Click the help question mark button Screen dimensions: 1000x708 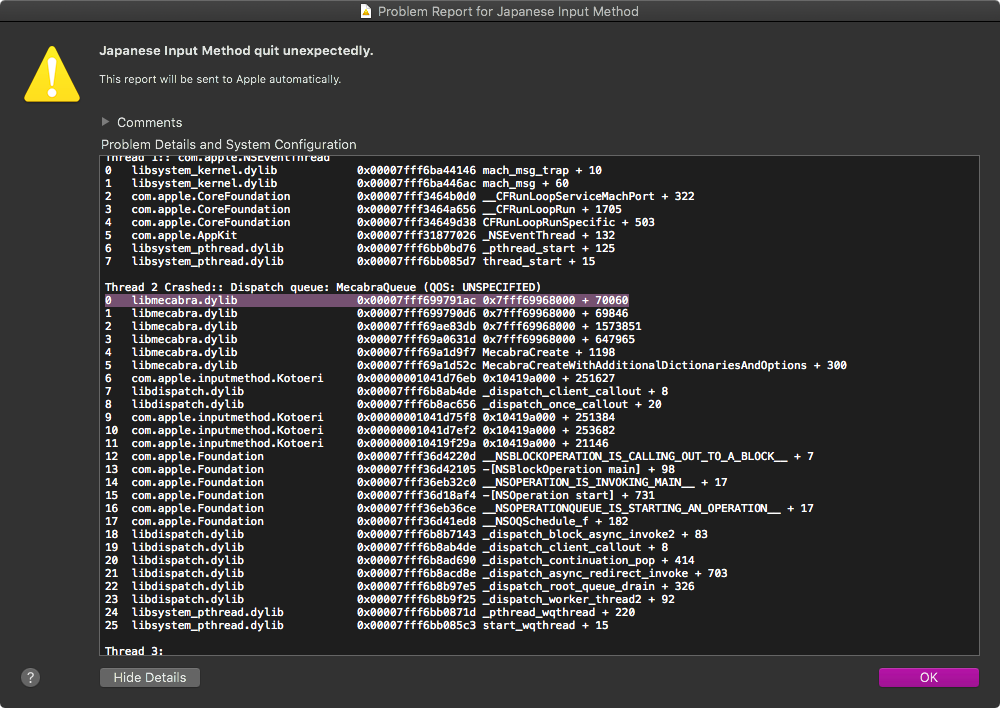(x=31, y=677)
